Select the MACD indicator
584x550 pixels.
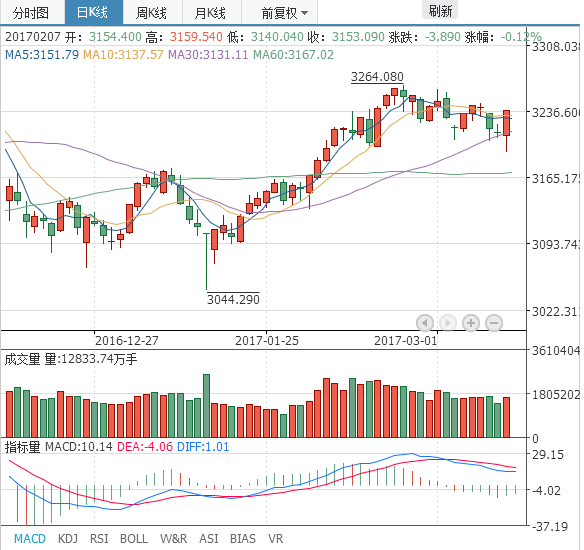(30, 538)
